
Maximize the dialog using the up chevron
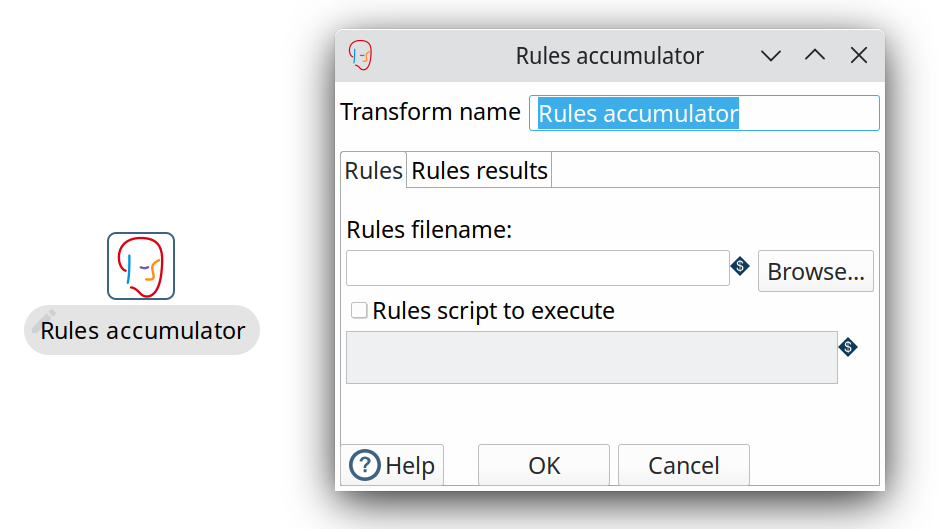[x=815, y=56]
